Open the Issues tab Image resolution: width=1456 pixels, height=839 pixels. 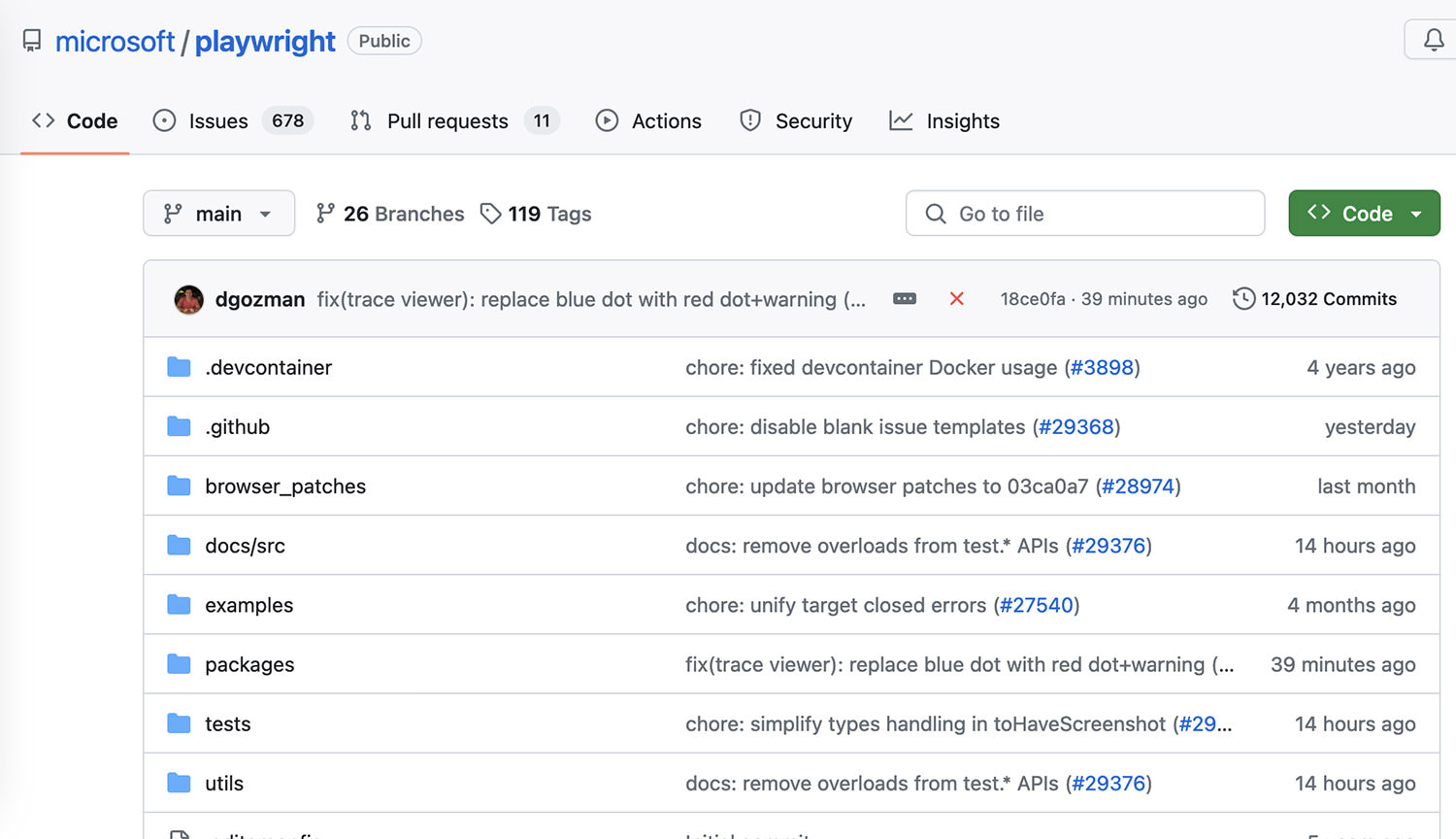[x=233, y=121]
